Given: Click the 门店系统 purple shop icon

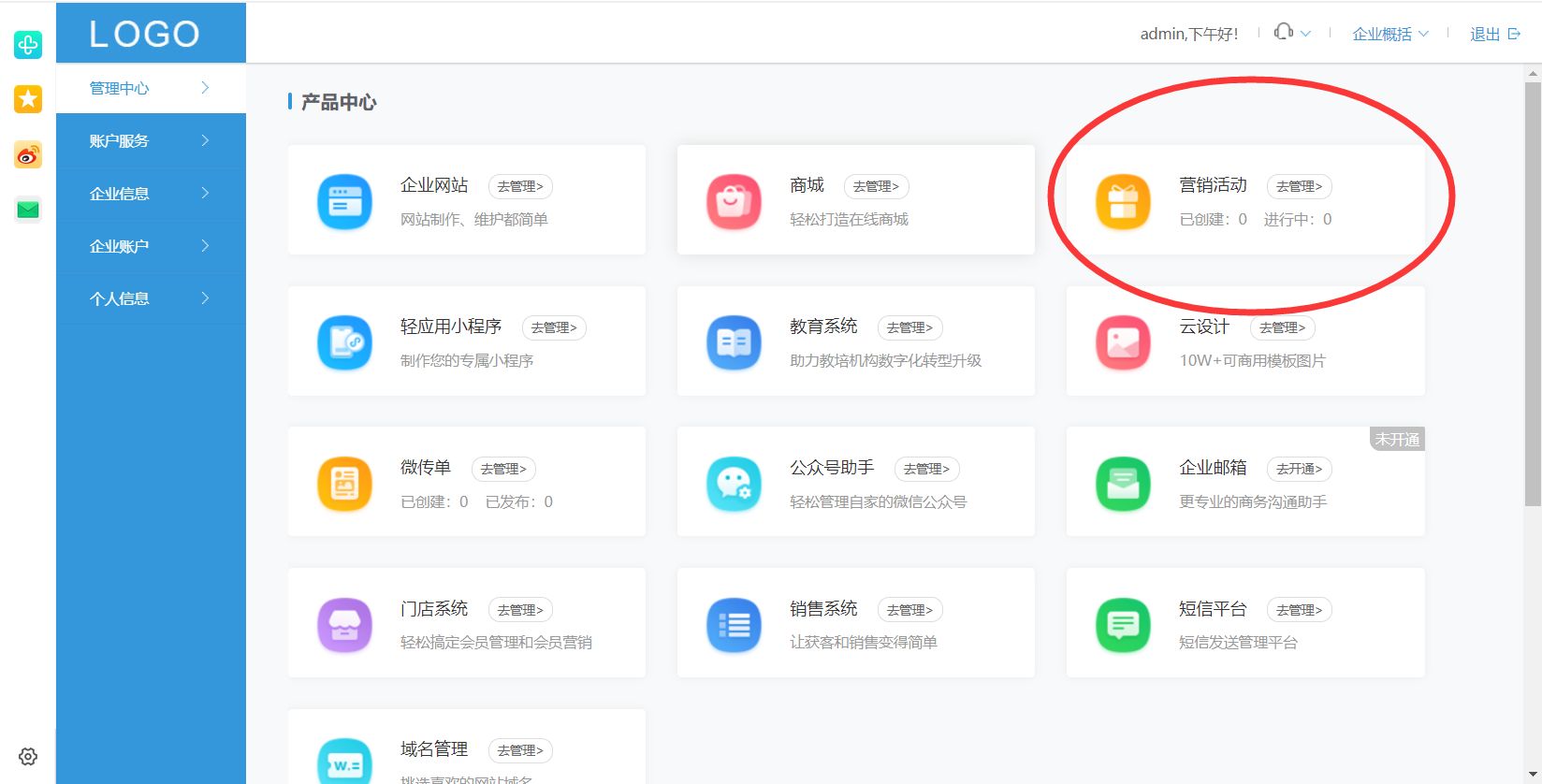Looking at the screenshot, I should tap(344, 624).
